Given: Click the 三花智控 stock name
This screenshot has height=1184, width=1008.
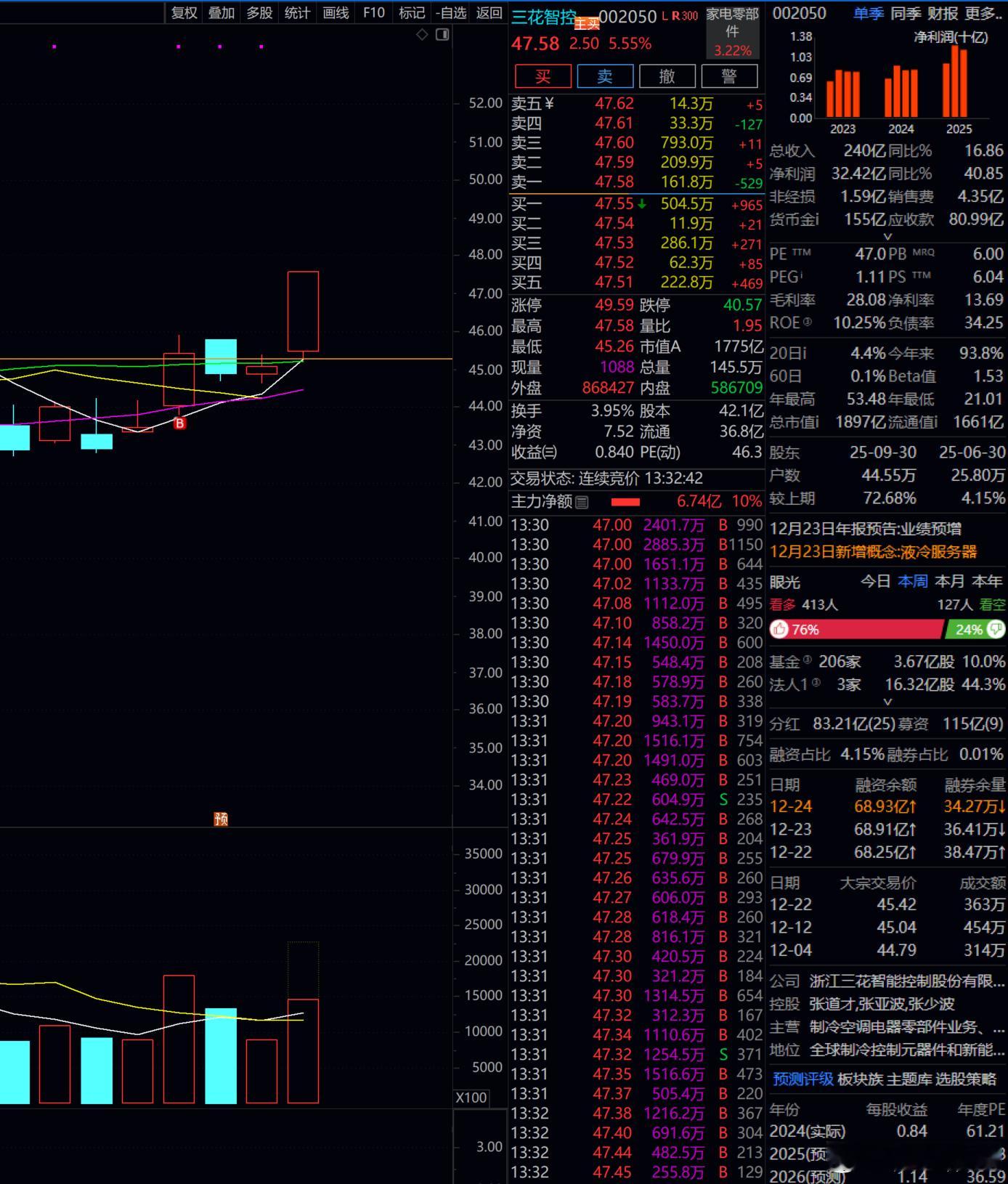Looking at the screenshot, I should pyautogui.click(x=544, y=17).
